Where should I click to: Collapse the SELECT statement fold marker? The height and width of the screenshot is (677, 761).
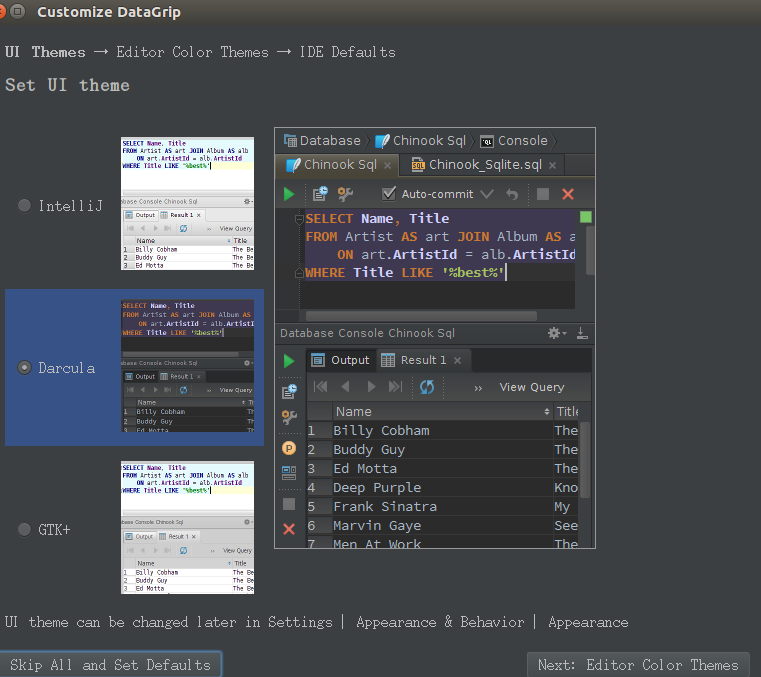click(299, 219)
